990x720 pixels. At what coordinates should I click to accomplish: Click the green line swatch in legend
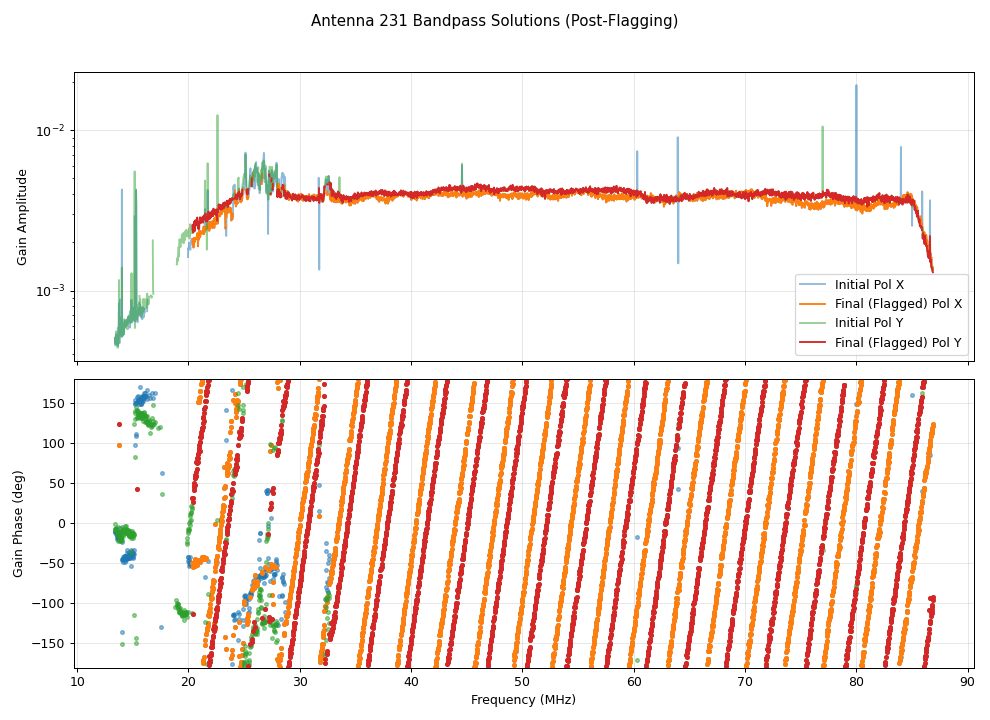[x=815, y=323]
